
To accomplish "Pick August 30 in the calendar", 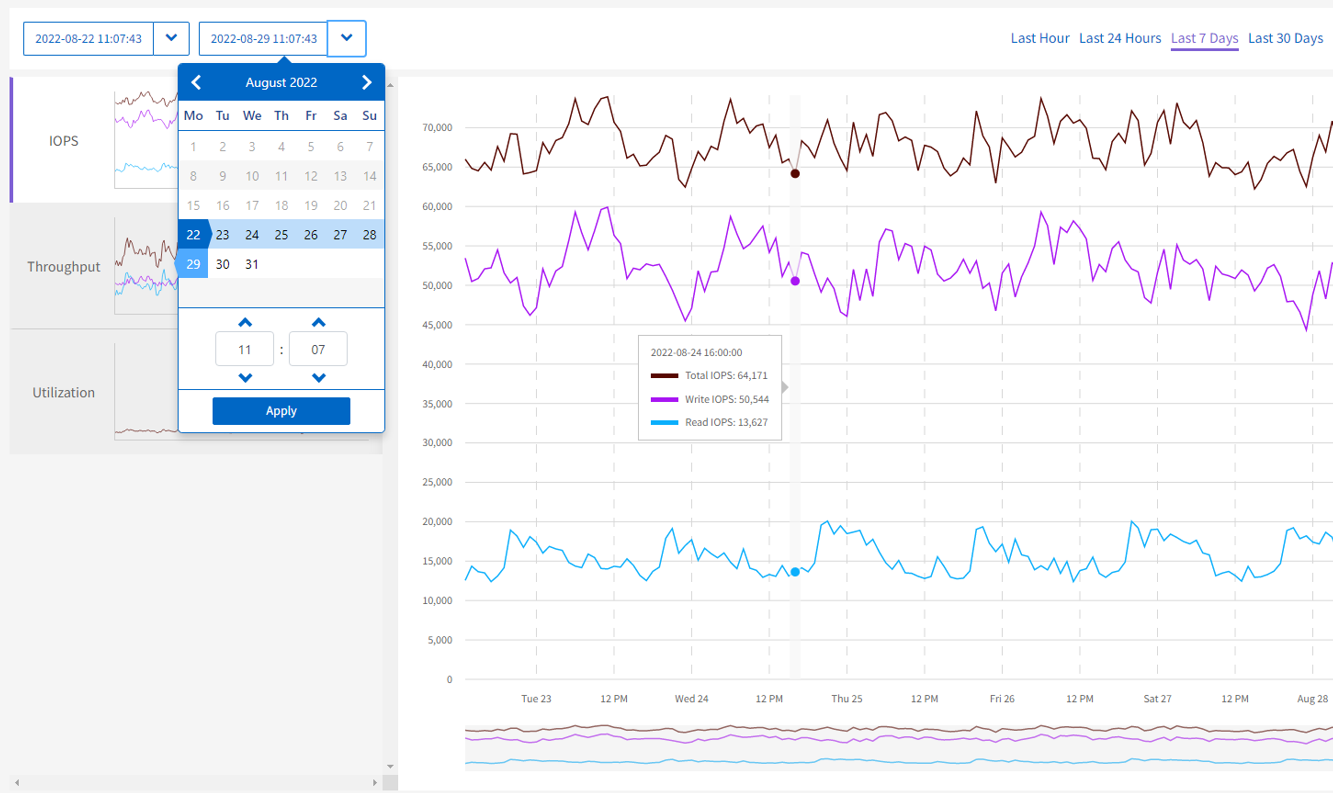I will pos(223,264).
